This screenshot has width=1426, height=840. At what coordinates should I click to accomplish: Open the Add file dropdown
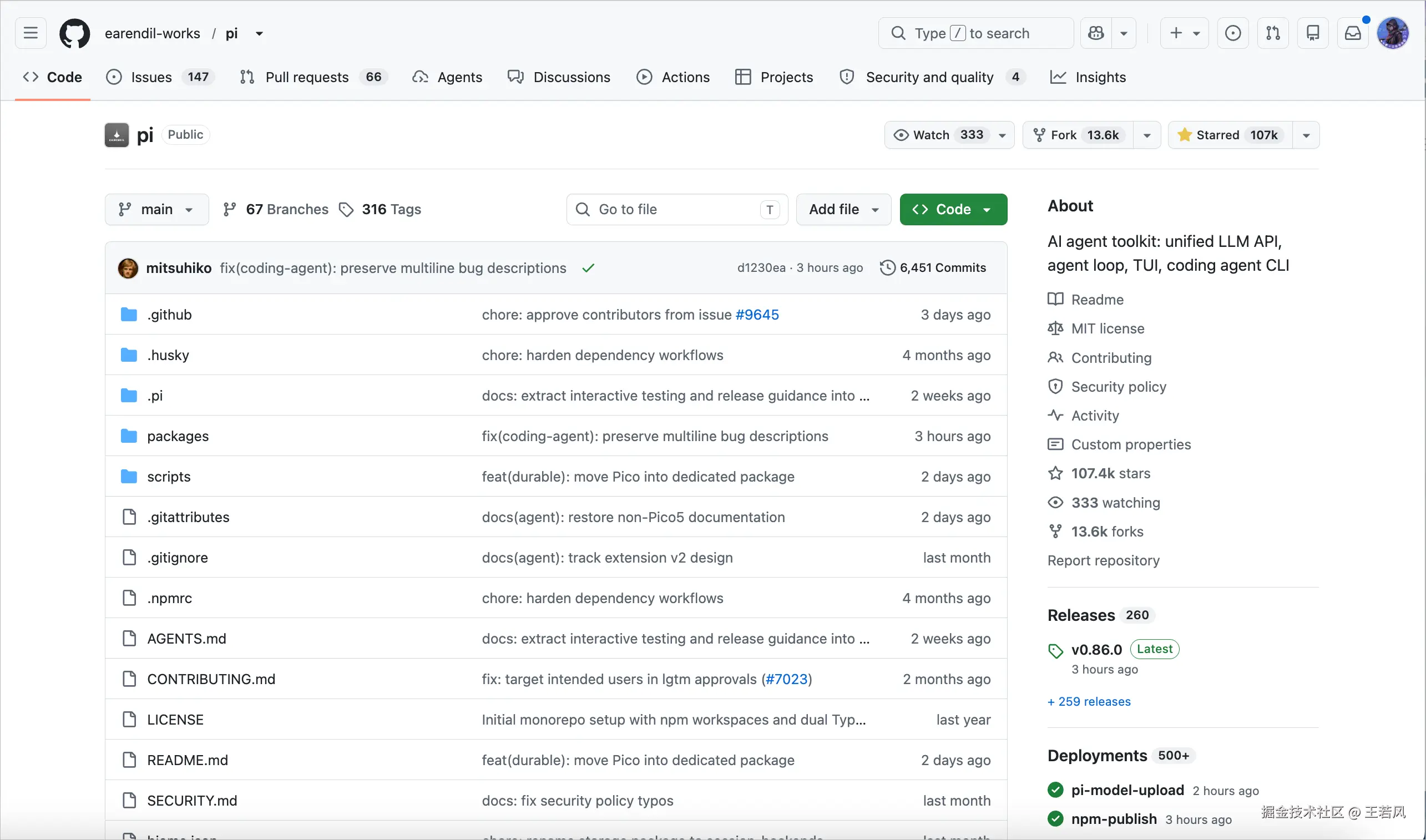pyautogui.click(x=843, y=209)
